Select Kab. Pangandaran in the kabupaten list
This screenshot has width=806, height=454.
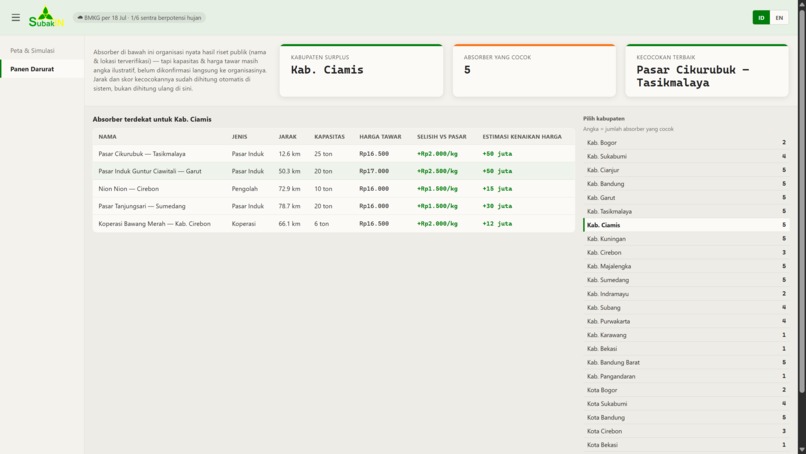click(x=686, y=376)
